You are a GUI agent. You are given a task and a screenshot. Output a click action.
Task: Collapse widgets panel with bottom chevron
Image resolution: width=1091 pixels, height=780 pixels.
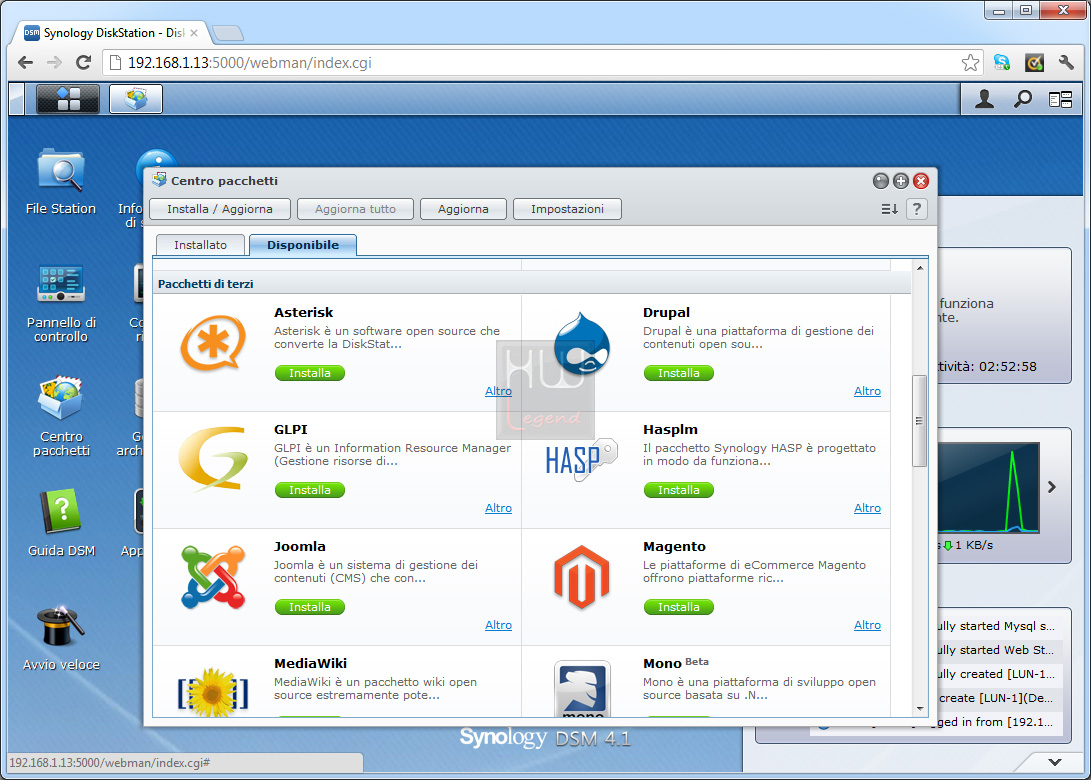click(1055, 762)
